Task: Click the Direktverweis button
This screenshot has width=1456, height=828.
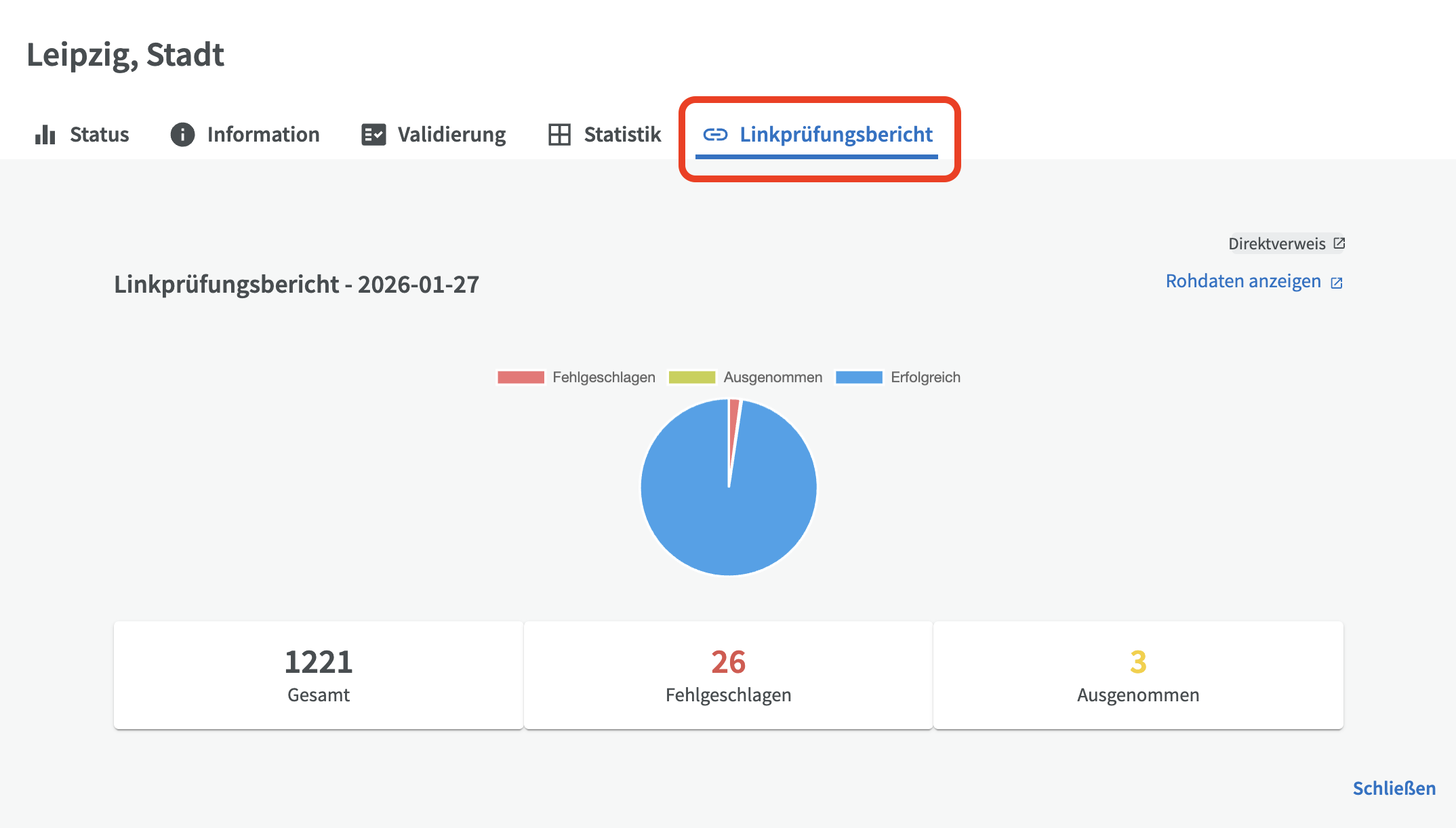Action: tap(1277, 244)
